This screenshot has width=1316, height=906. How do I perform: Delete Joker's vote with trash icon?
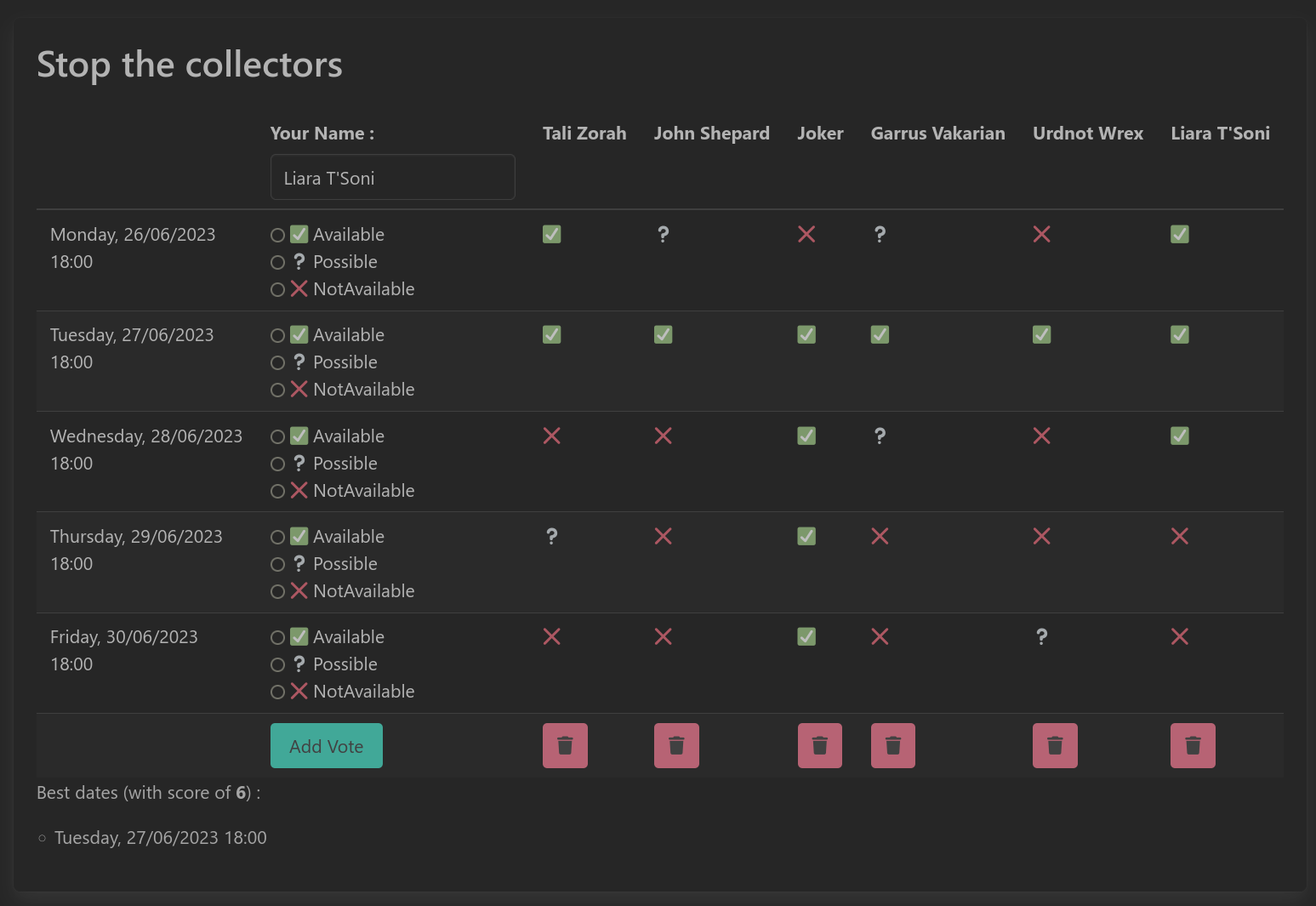pyautogui.click(x=820, y=745)
